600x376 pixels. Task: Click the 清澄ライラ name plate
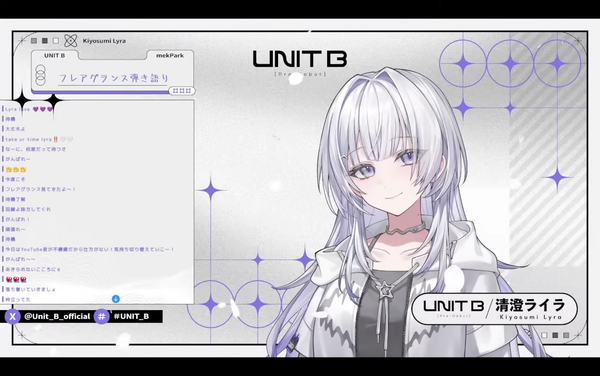tap(494, 309)
